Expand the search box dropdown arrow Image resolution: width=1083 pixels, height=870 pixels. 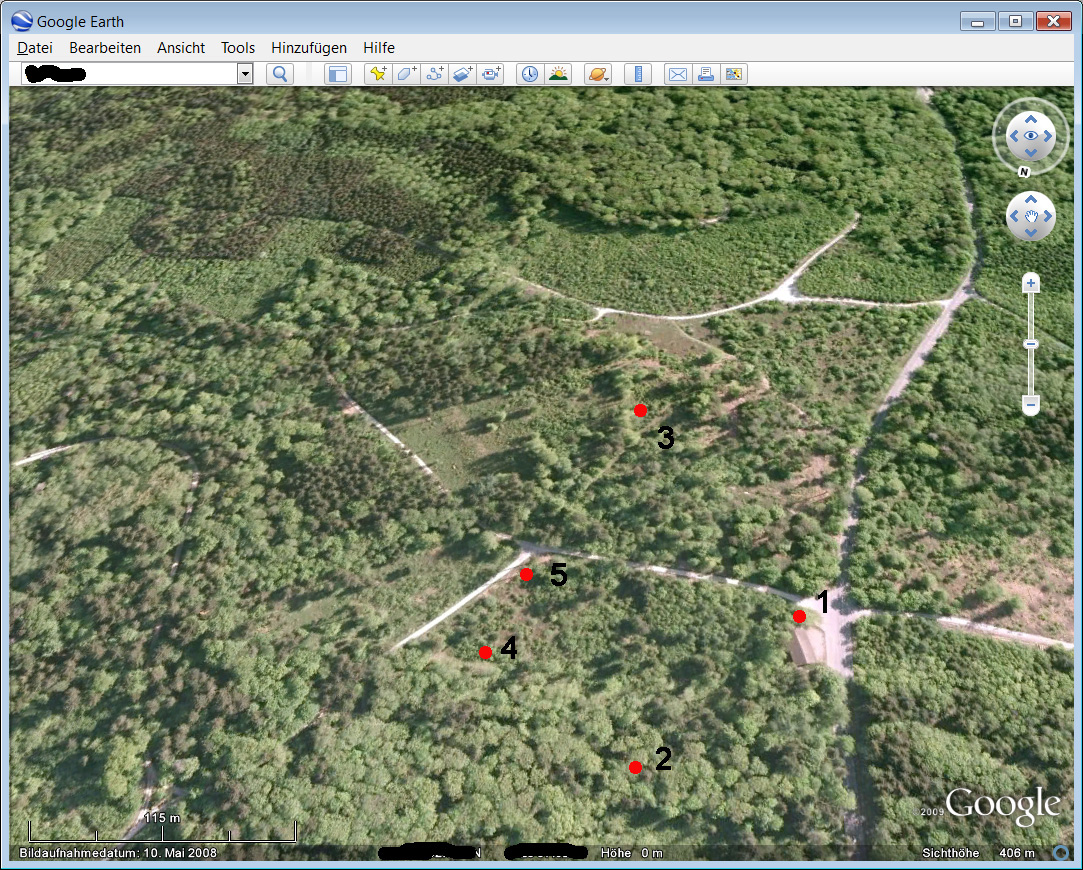[x=245, y=74]
